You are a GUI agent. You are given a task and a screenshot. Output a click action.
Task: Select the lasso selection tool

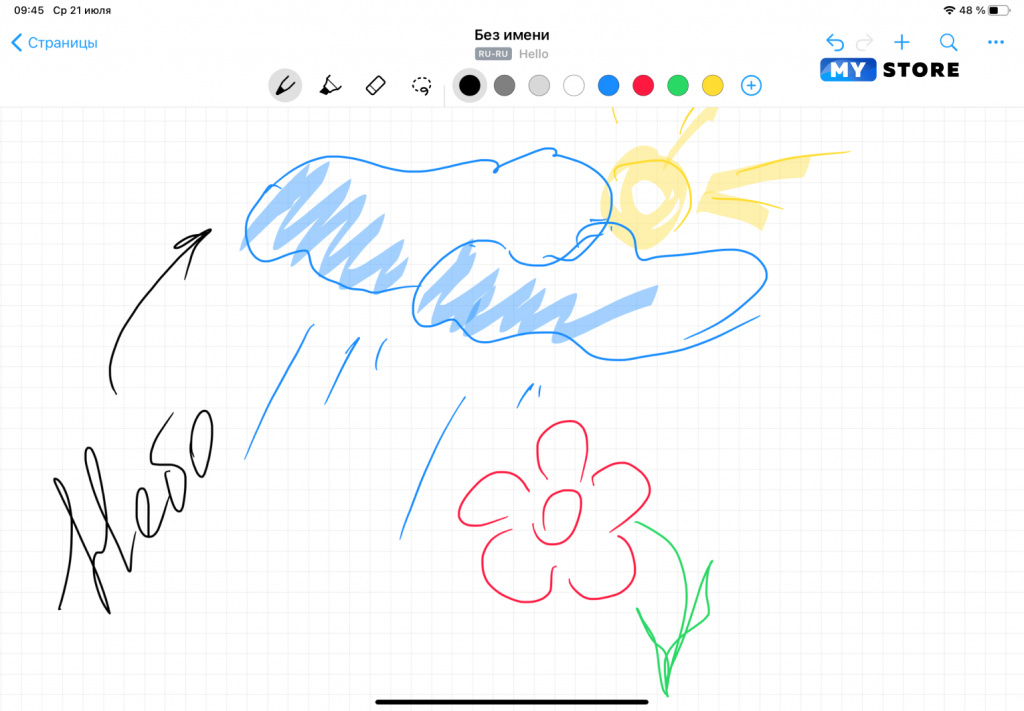(422, 86)
